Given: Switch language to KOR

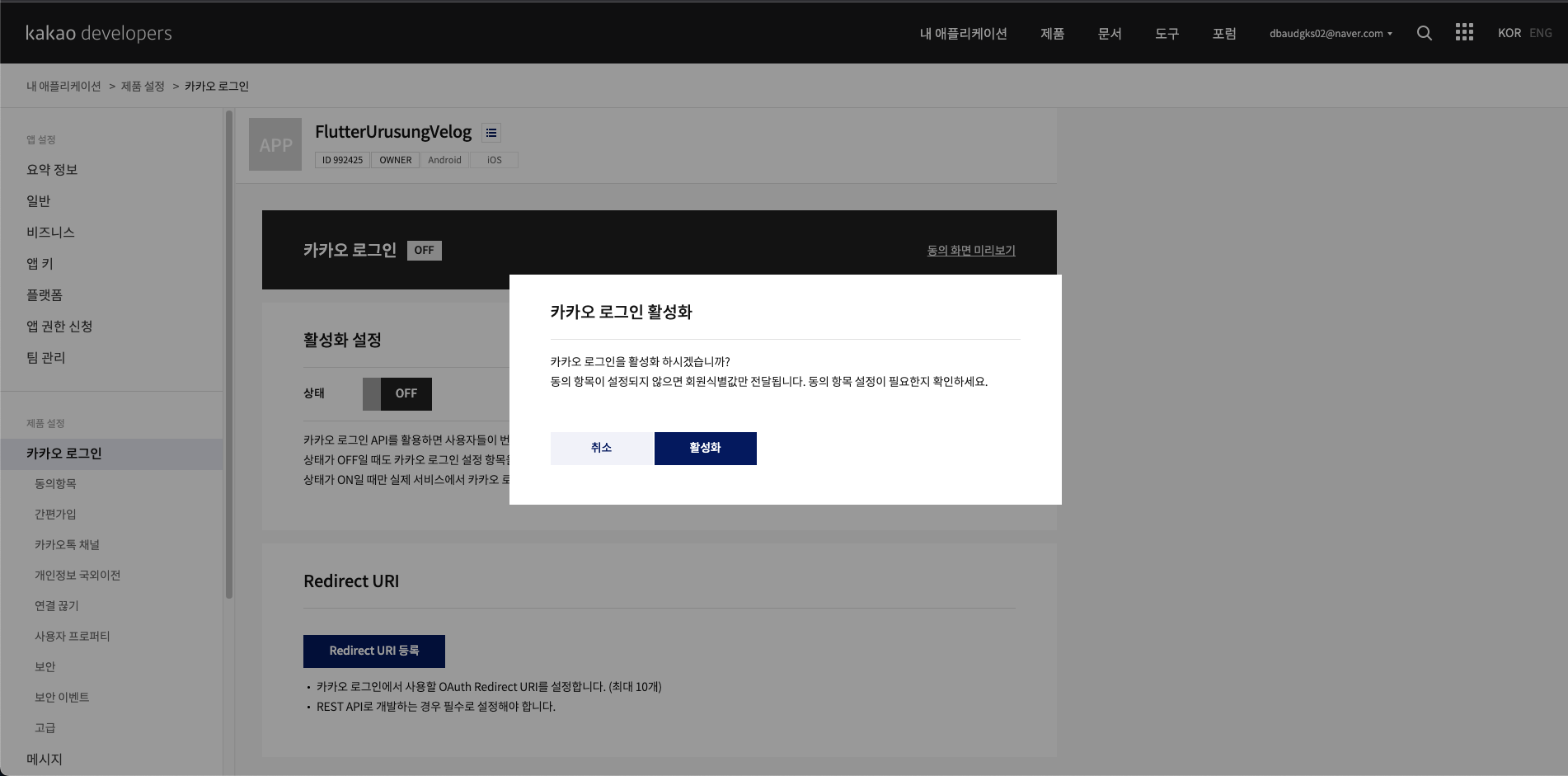Looking at the screenshot, I should [1509, 33].
